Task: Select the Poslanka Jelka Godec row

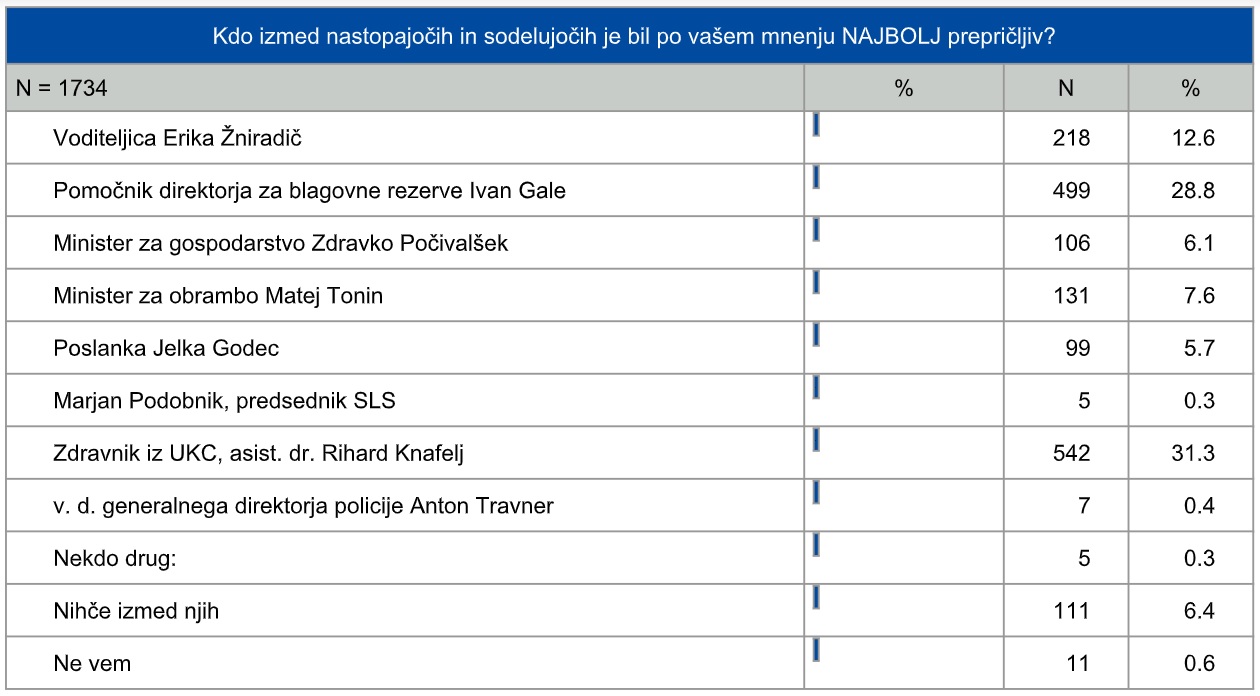Action: coord(166,348)
